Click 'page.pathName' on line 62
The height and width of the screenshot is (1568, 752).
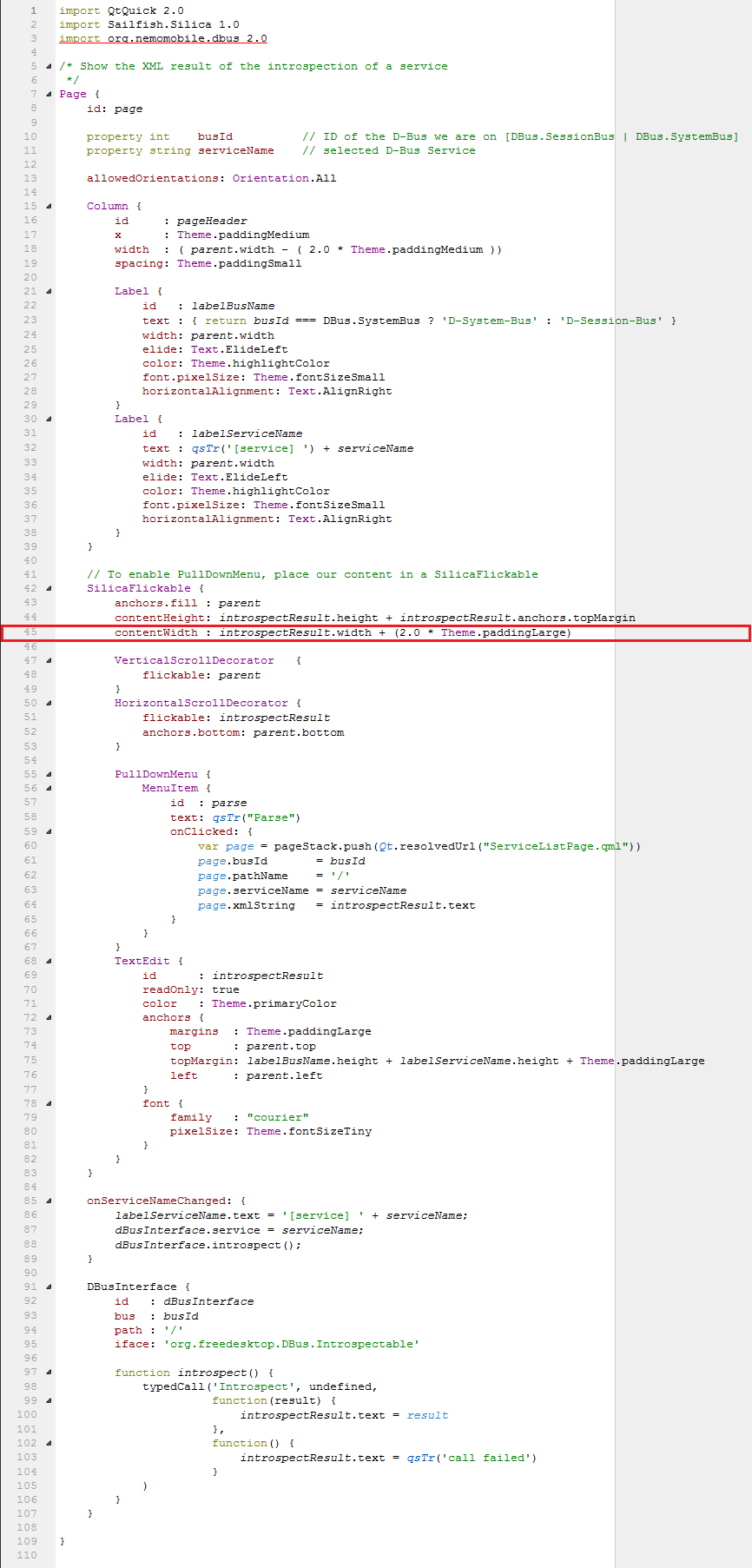click(x=243, y=876)
